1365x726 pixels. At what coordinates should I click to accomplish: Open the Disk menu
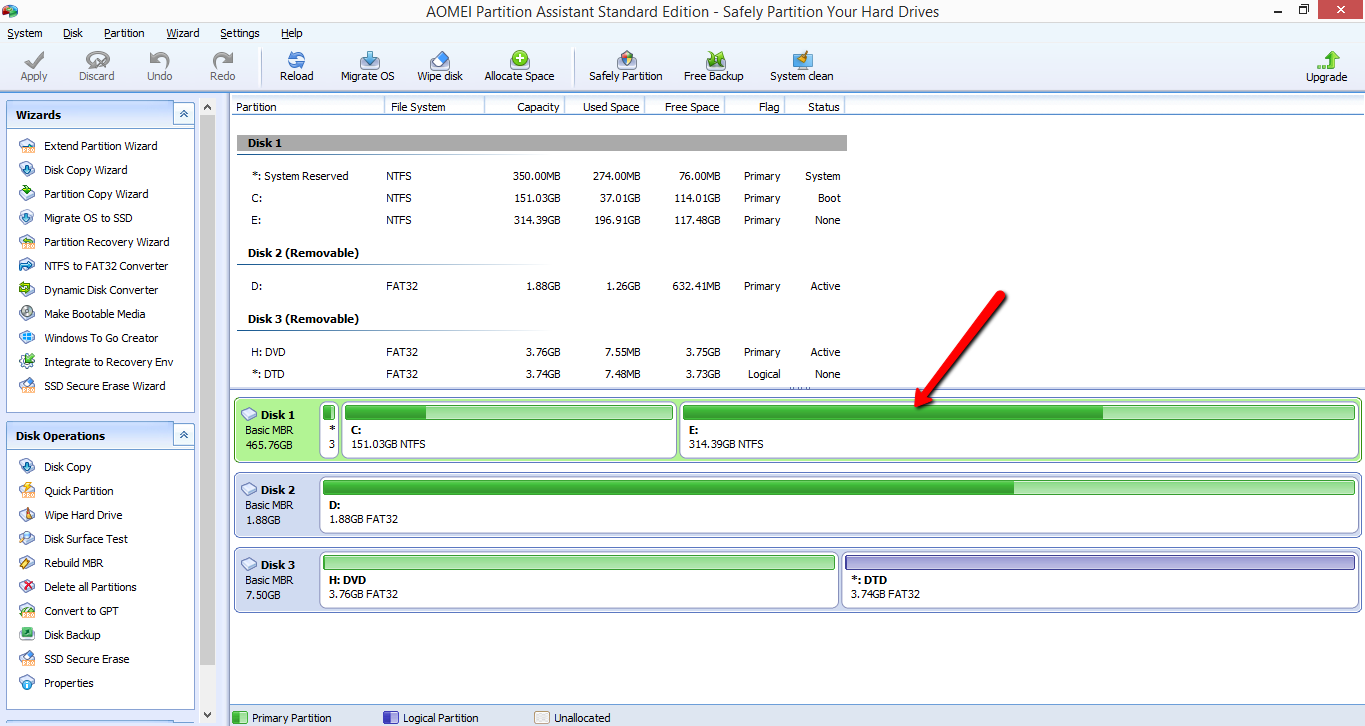(73, 33)
